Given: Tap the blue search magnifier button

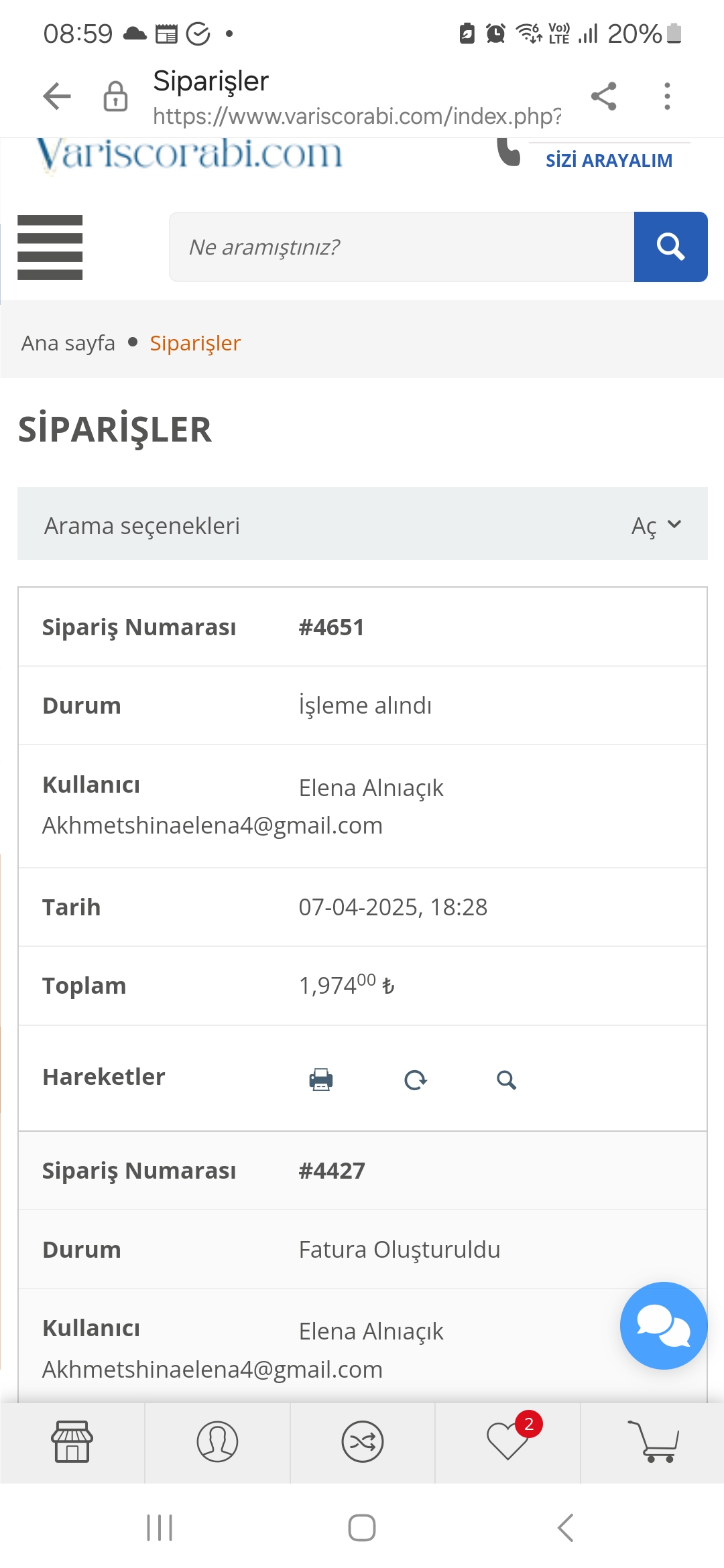Looking at the screenshot, I should coord(670,247).
